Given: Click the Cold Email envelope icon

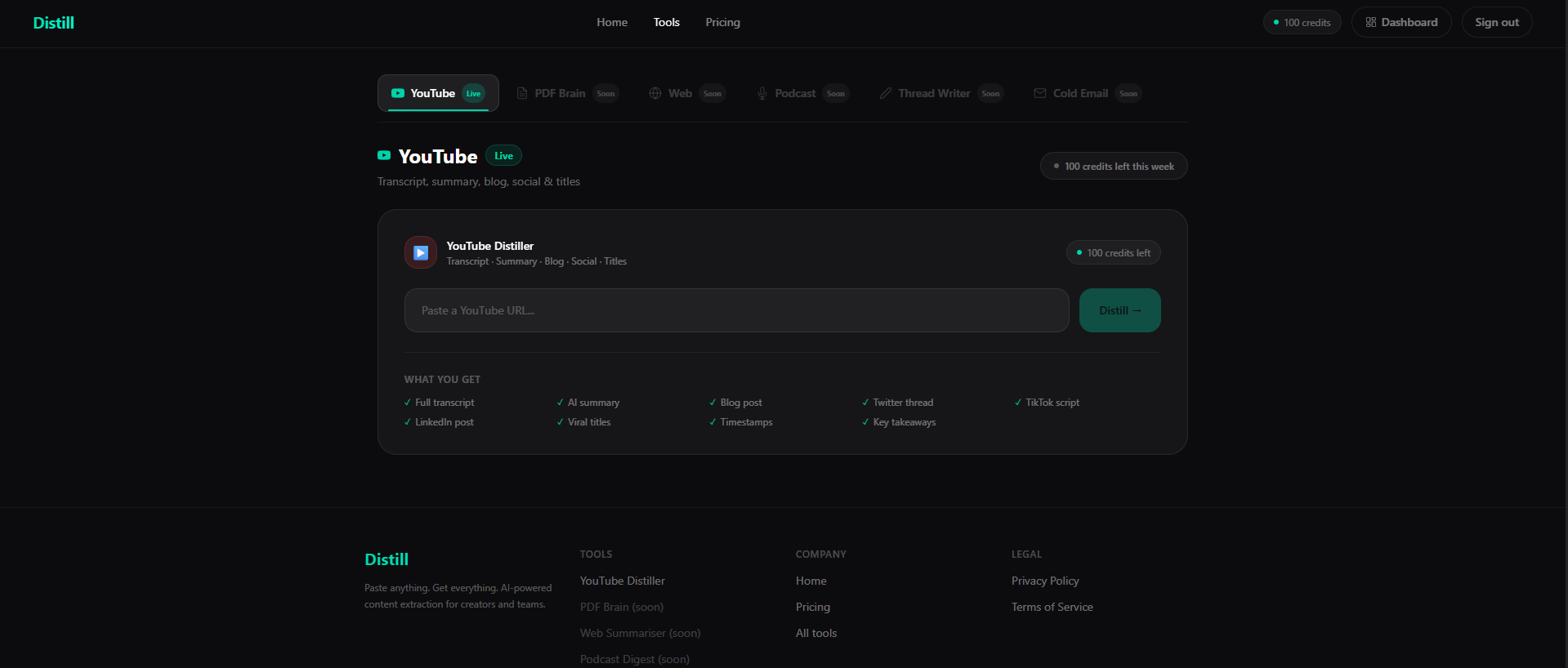Looking at the screenshot, I should pyautogui.click(x=1040, y=93).
